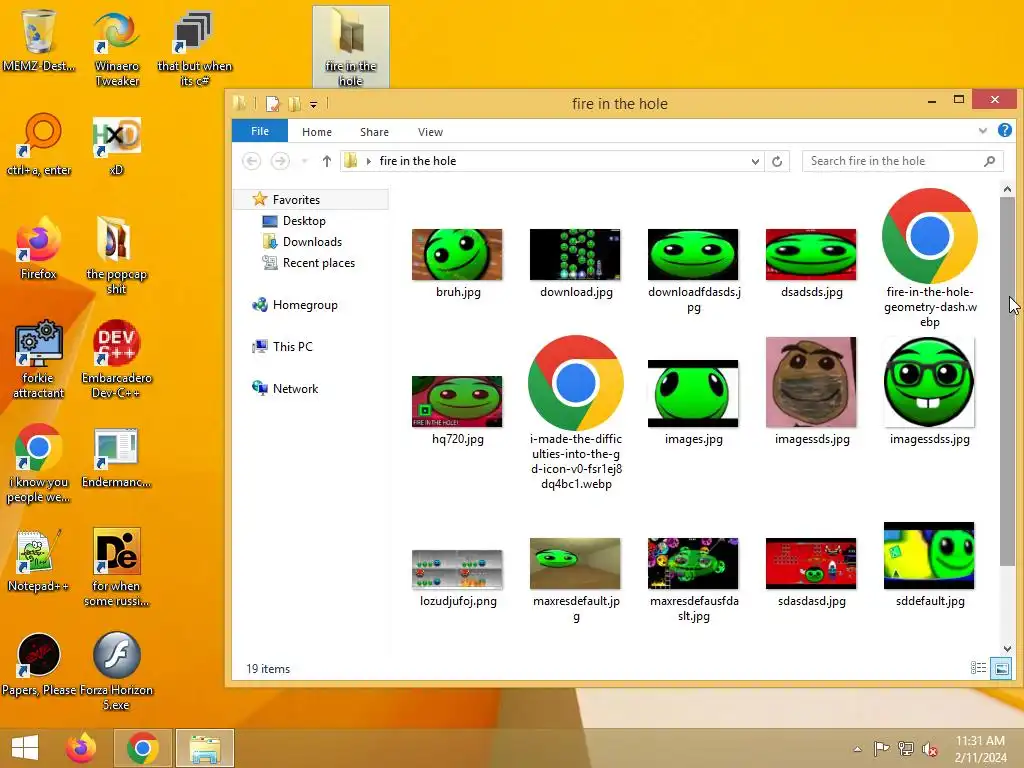1024x768 pixels.
Task: Open the File menu tab
Action: click(260, 131)
